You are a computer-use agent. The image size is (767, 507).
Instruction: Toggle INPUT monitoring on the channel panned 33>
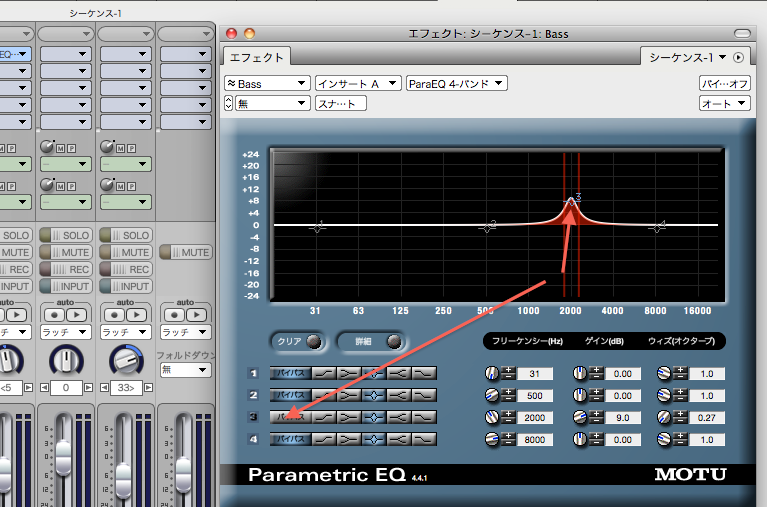(125, 286)
